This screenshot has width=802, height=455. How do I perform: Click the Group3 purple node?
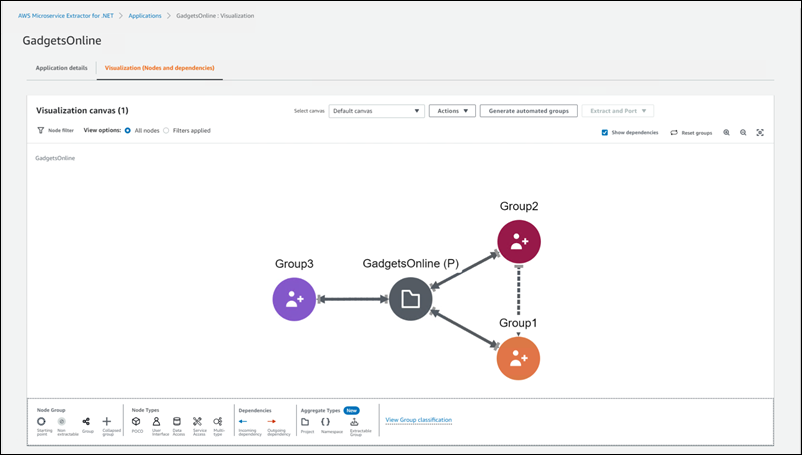294,299
